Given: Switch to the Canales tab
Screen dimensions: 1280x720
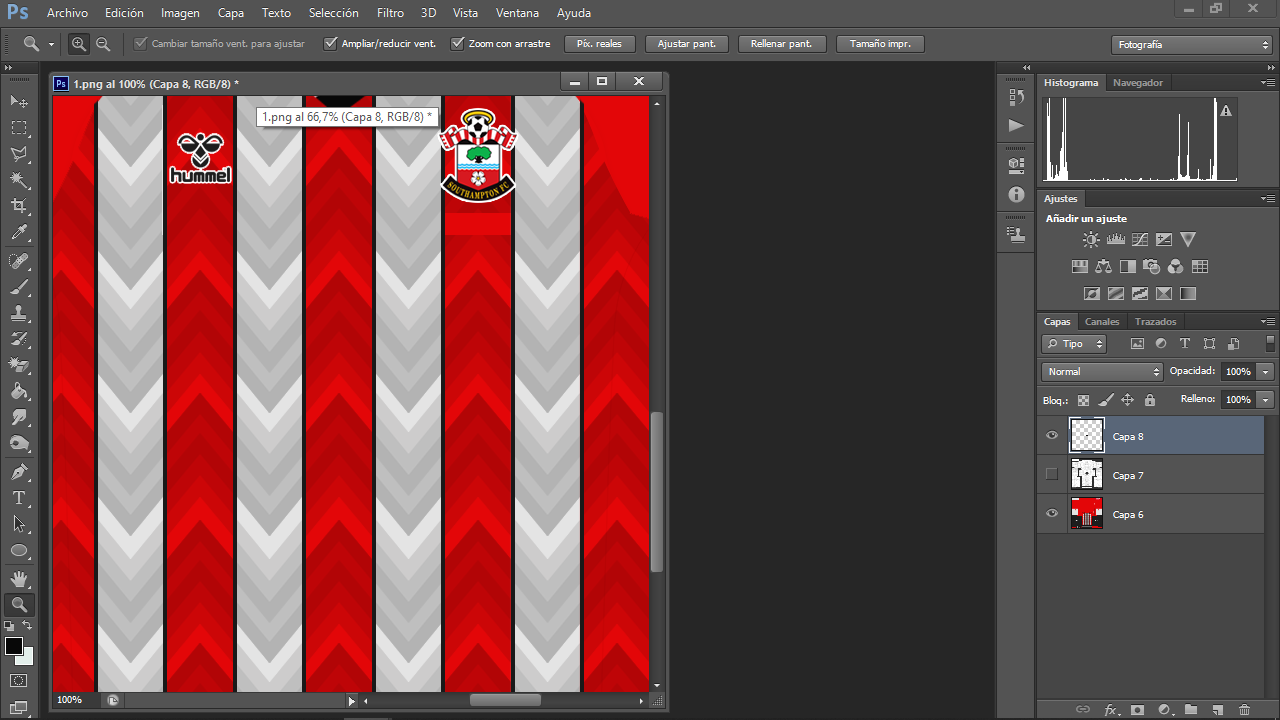Looking at the screenshot, I should click(1102, 322).
